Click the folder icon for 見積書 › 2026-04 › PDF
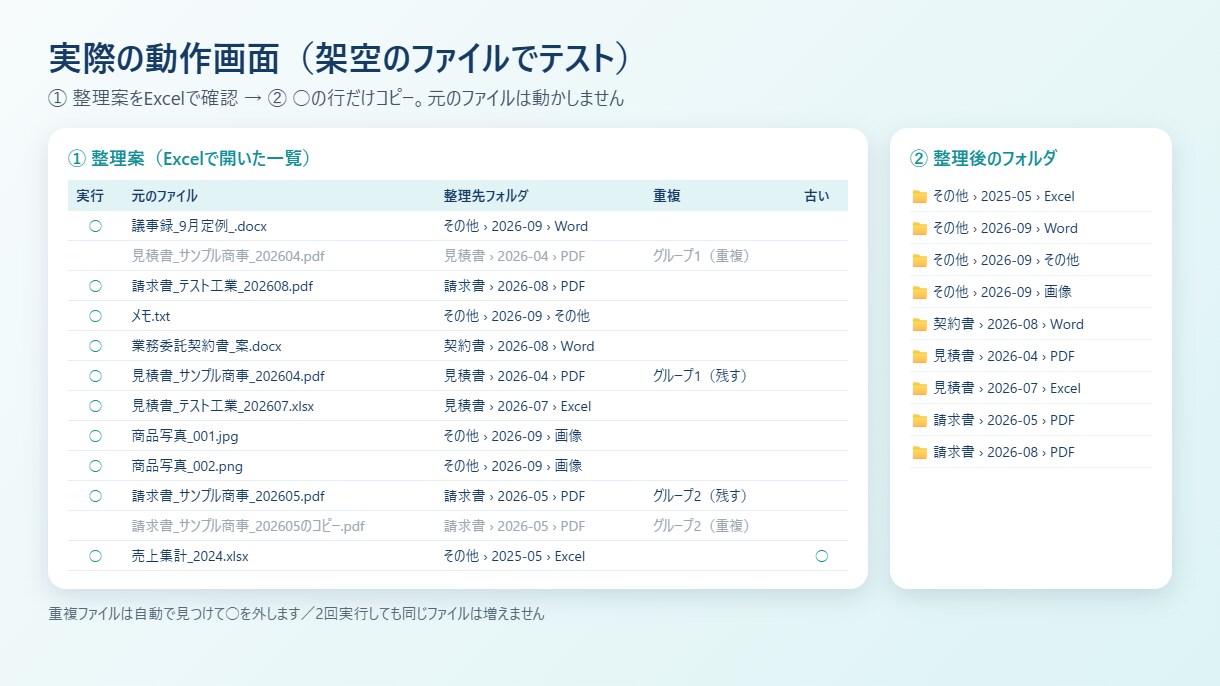1220x686 pixels. click(x=919, y=357)
